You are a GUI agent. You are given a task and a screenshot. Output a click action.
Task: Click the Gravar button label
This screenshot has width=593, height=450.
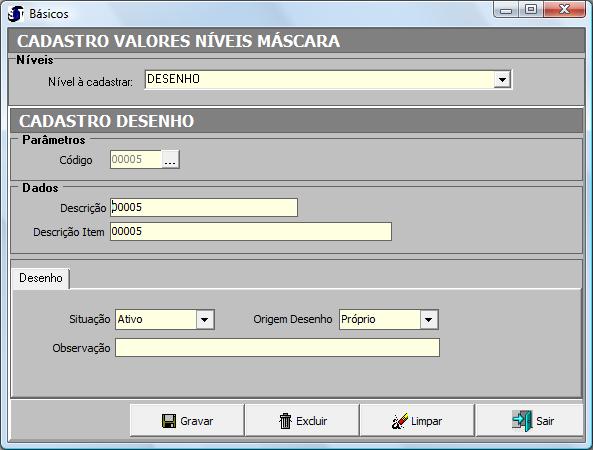click(197, 421)
